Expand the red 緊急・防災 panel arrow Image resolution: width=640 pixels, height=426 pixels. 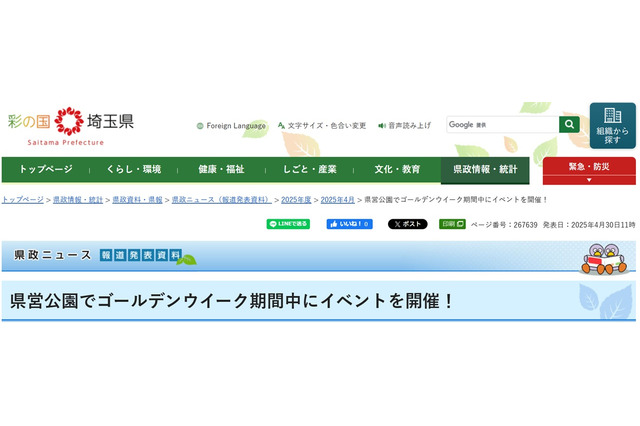click(x=589, y=180)
